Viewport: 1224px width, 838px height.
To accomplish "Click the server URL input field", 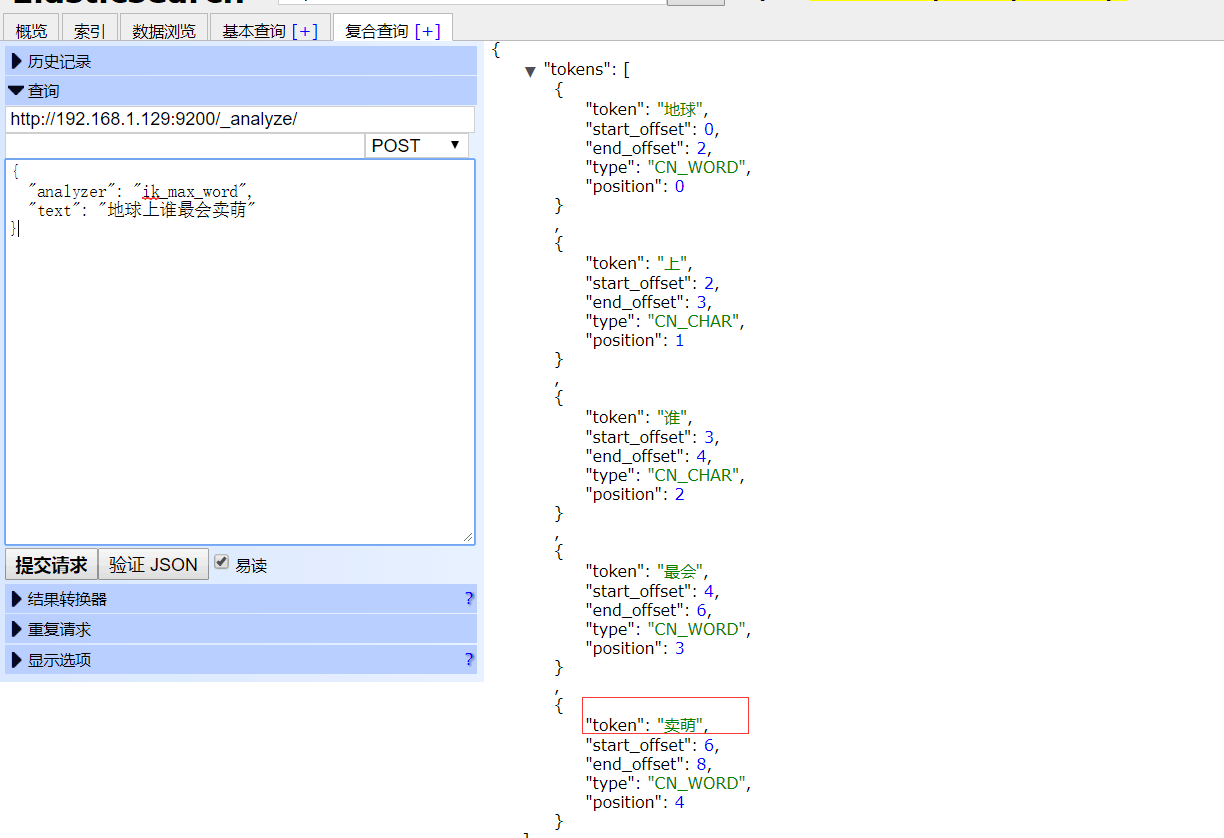I will click(x=239, y=120).
